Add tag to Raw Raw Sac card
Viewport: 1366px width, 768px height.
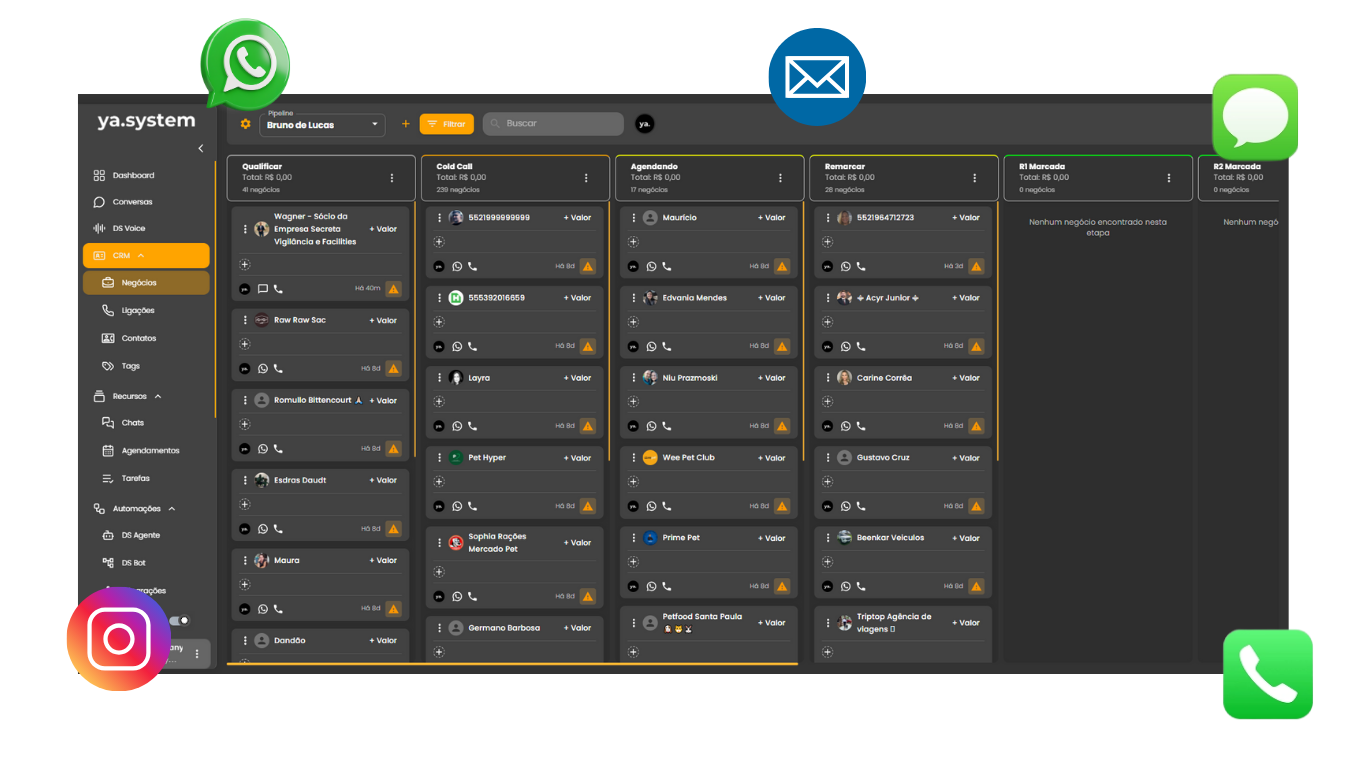coord(245,344)
